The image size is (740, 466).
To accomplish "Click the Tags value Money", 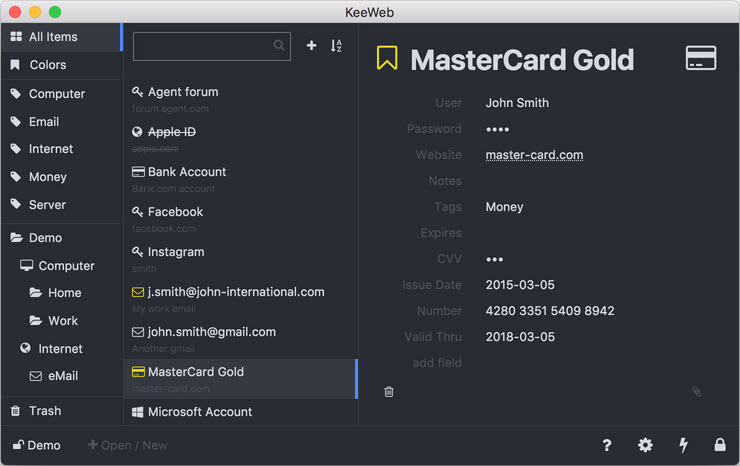I will tap(504, 207).
